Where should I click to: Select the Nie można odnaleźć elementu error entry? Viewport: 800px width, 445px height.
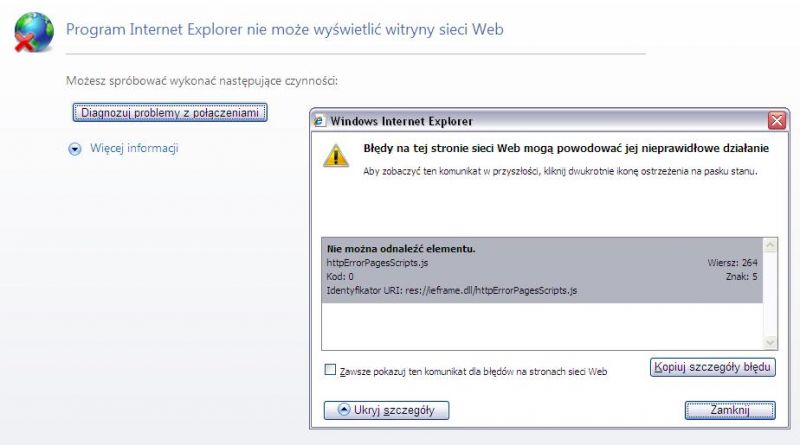542,270
